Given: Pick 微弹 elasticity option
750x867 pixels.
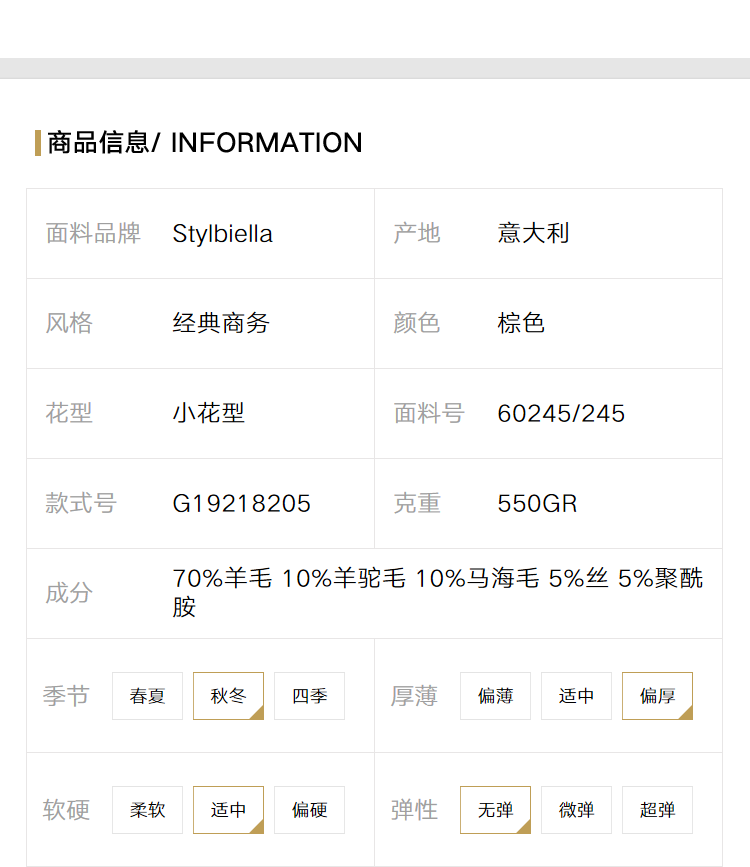Looking at the screenshot, I should [576, 809].
